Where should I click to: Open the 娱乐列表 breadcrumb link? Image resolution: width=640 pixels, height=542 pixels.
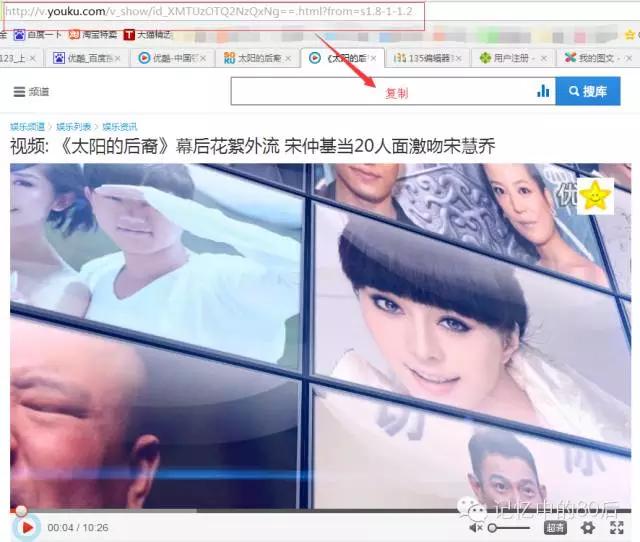73,127
